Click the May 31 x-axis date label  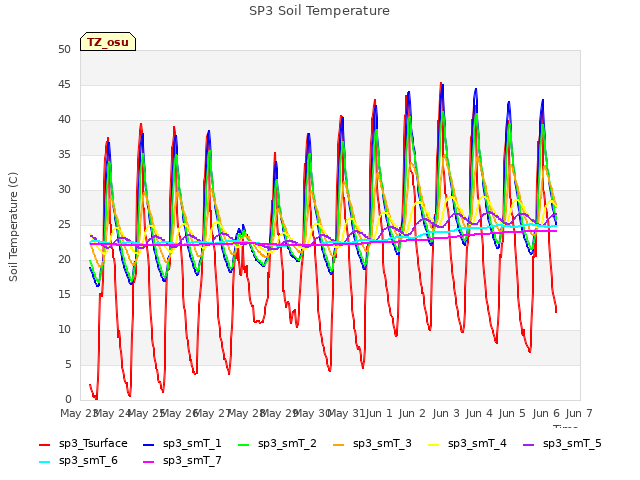[346, 413]
